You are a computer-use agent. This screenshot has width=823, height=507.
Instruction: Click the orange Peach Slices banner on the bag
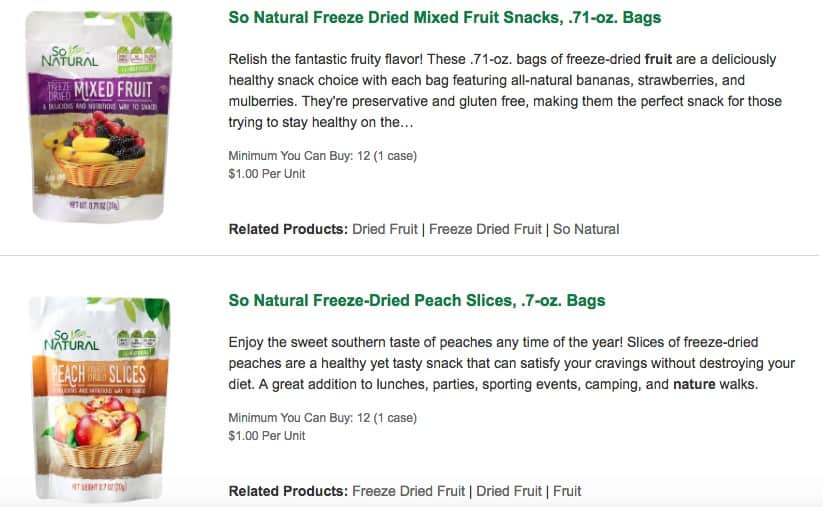click(x=100, y=376)
